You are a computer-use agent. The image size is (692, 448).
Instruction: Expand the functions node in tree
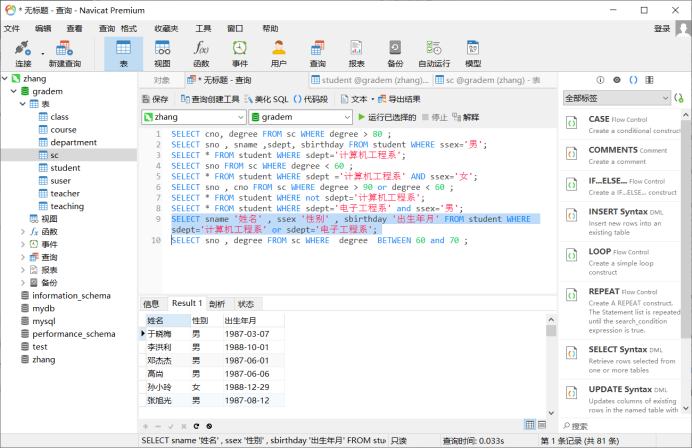pyautogui.click(x=23, y=231)
